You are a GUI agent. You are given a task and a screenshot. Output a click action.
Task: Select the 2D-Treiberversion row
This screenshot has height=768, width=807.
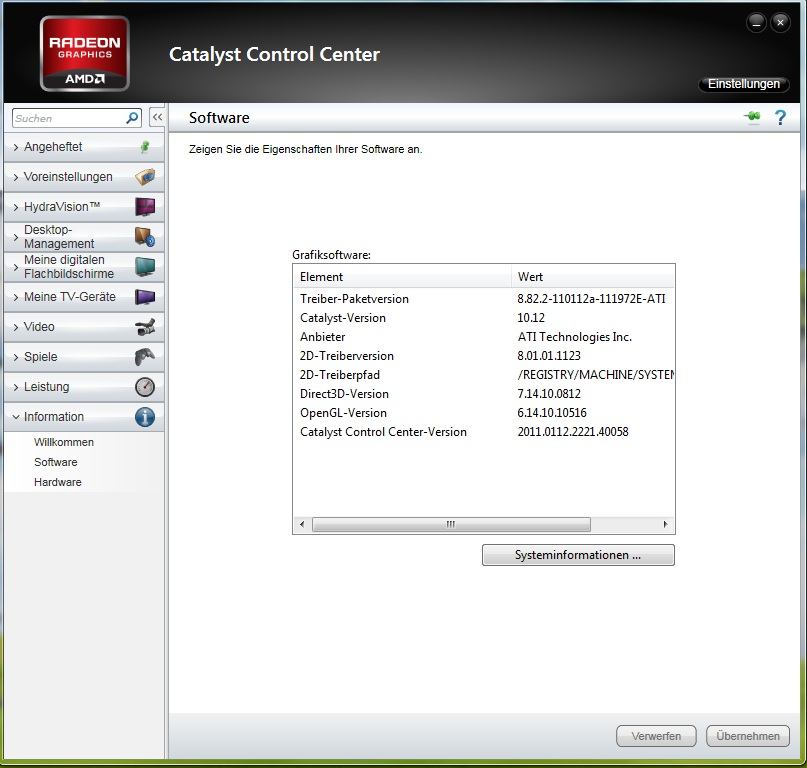pyautogui.click(x=484, y=356)
